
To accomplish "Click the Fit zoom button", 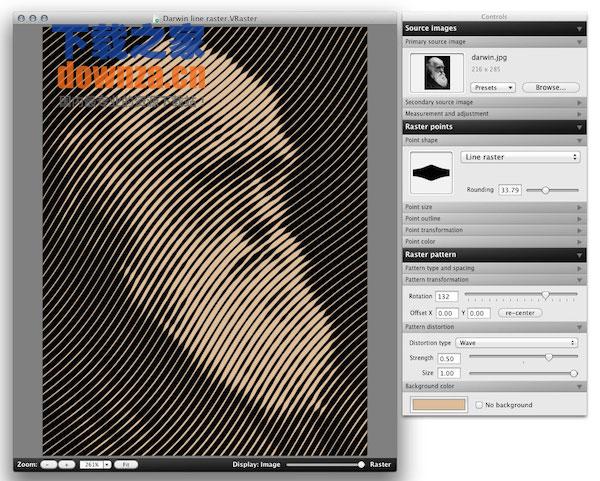I will pyautogui.click(x=126, y=465).
